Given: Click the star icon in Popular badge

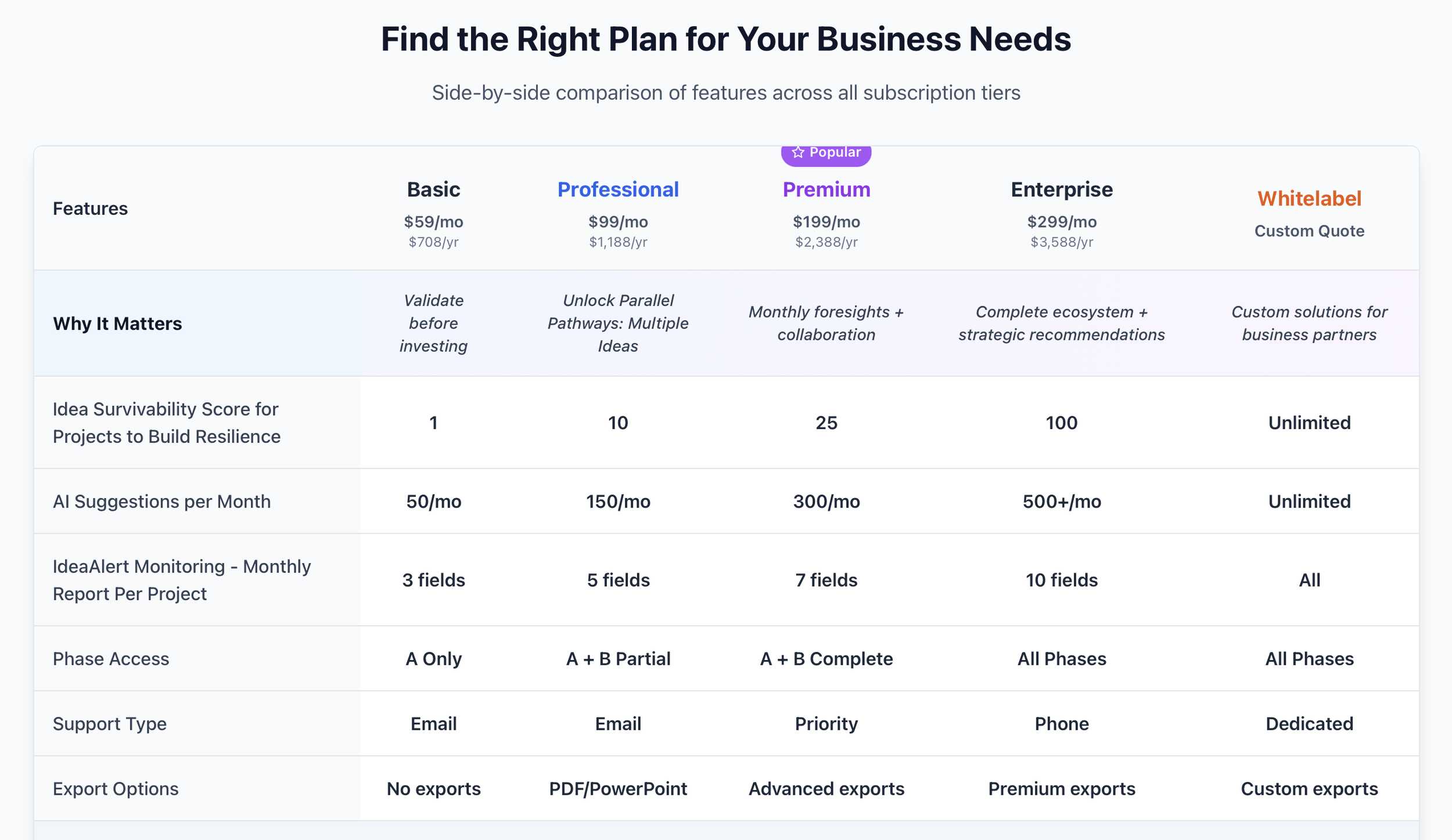Looking at the screenshot, I should pyautogui.click(x=798, y=152).
